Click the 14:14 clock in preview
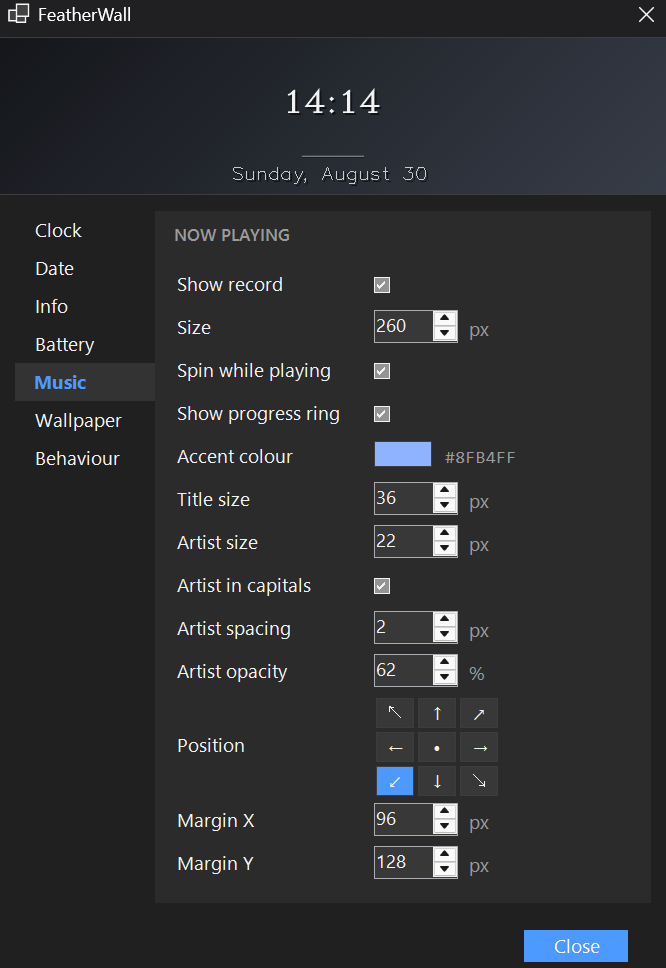This screenshot has height=968, width=666. tap(333, 102)
